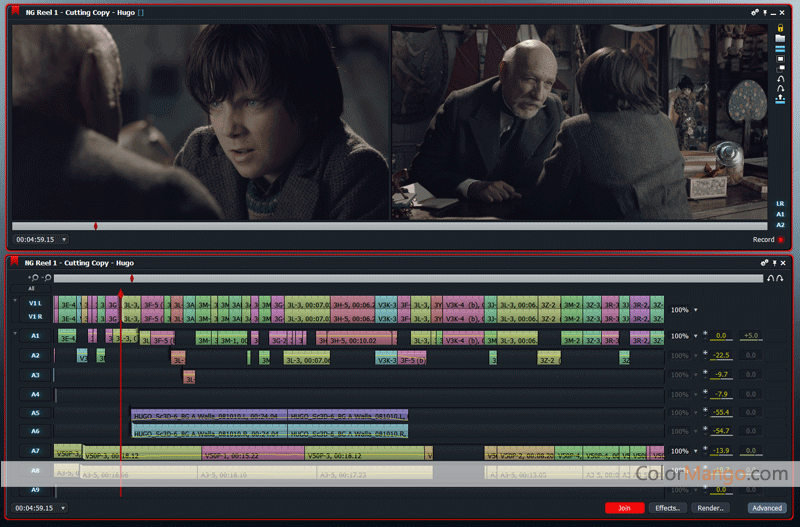This screenshot has width=800, height=527.
Task: Select the 3L-3, 00:07.06 clip on A2
Action: 307,358
